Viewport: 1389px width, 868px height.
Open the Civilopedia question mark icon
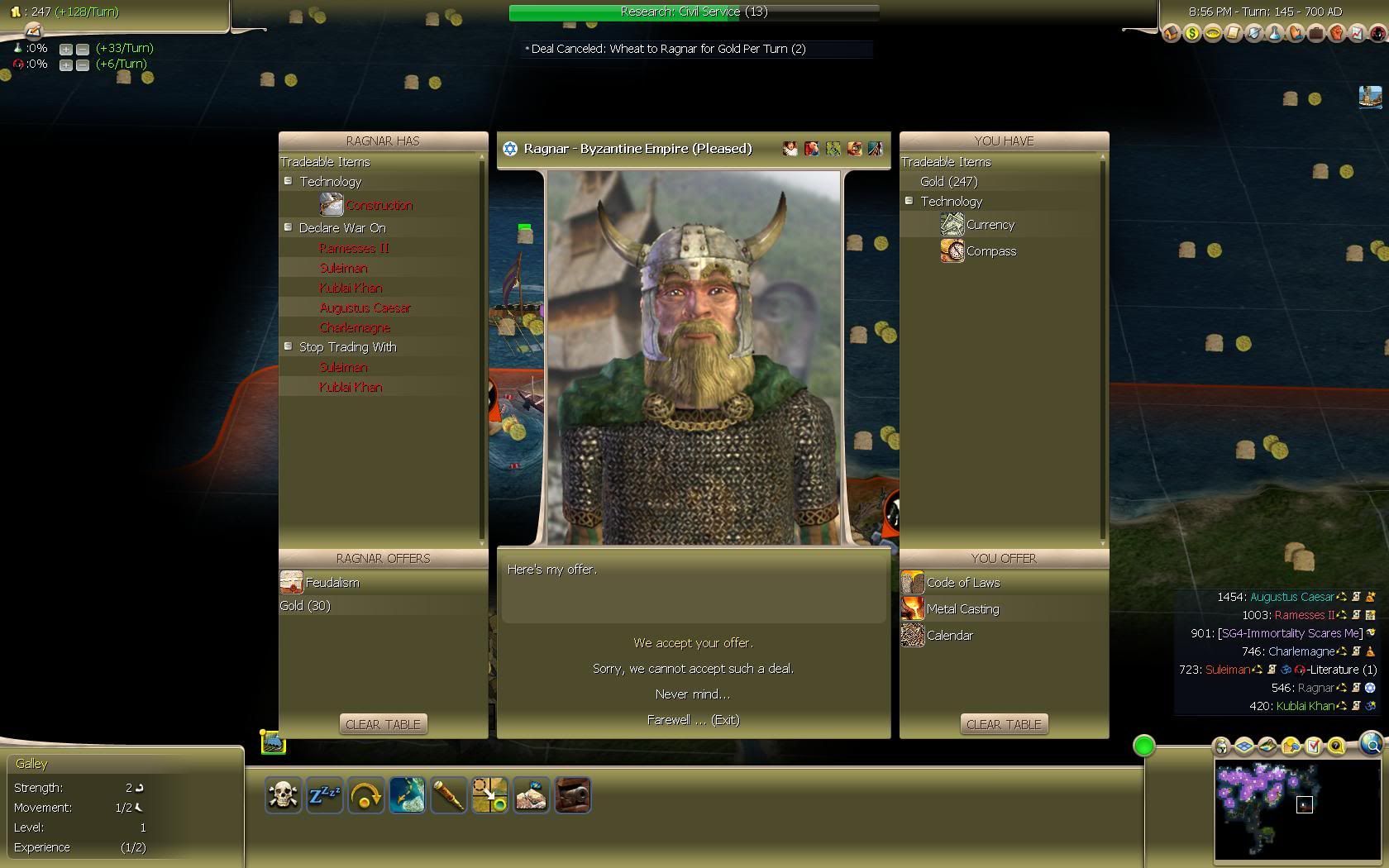[1336, 746]
